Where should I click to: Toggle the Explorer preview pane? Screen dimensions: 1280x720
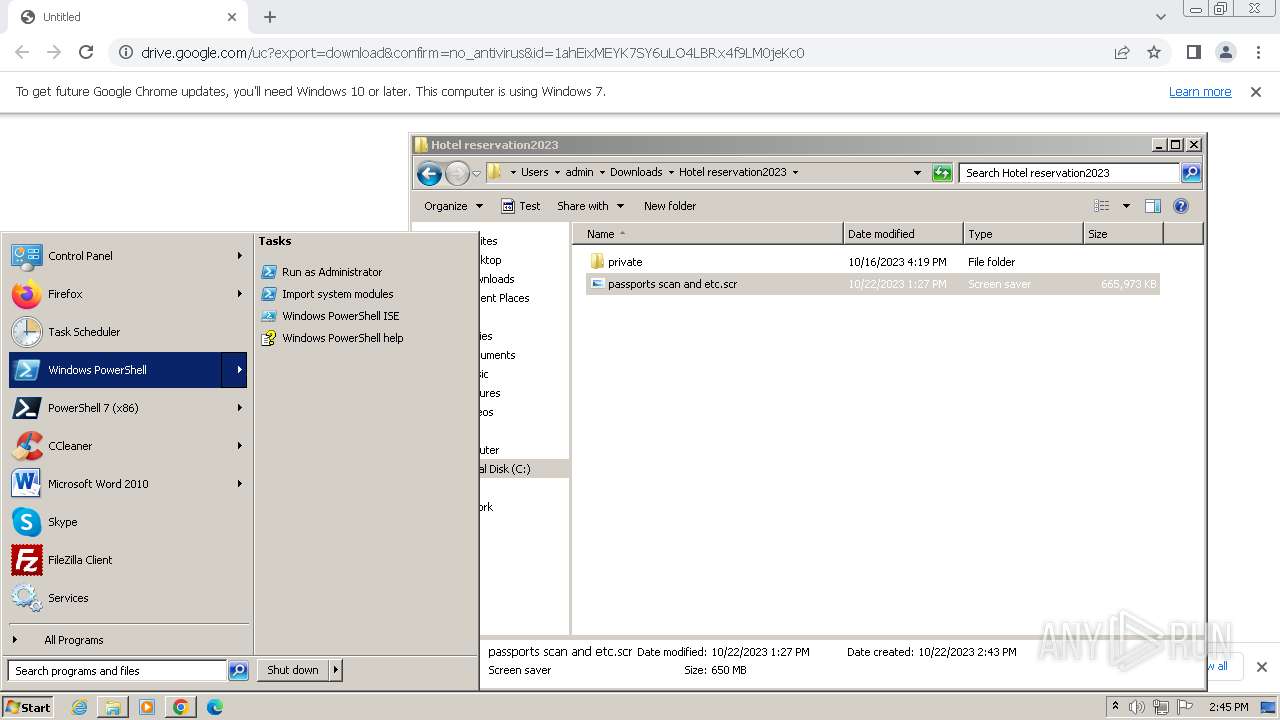pos(1153,206)
